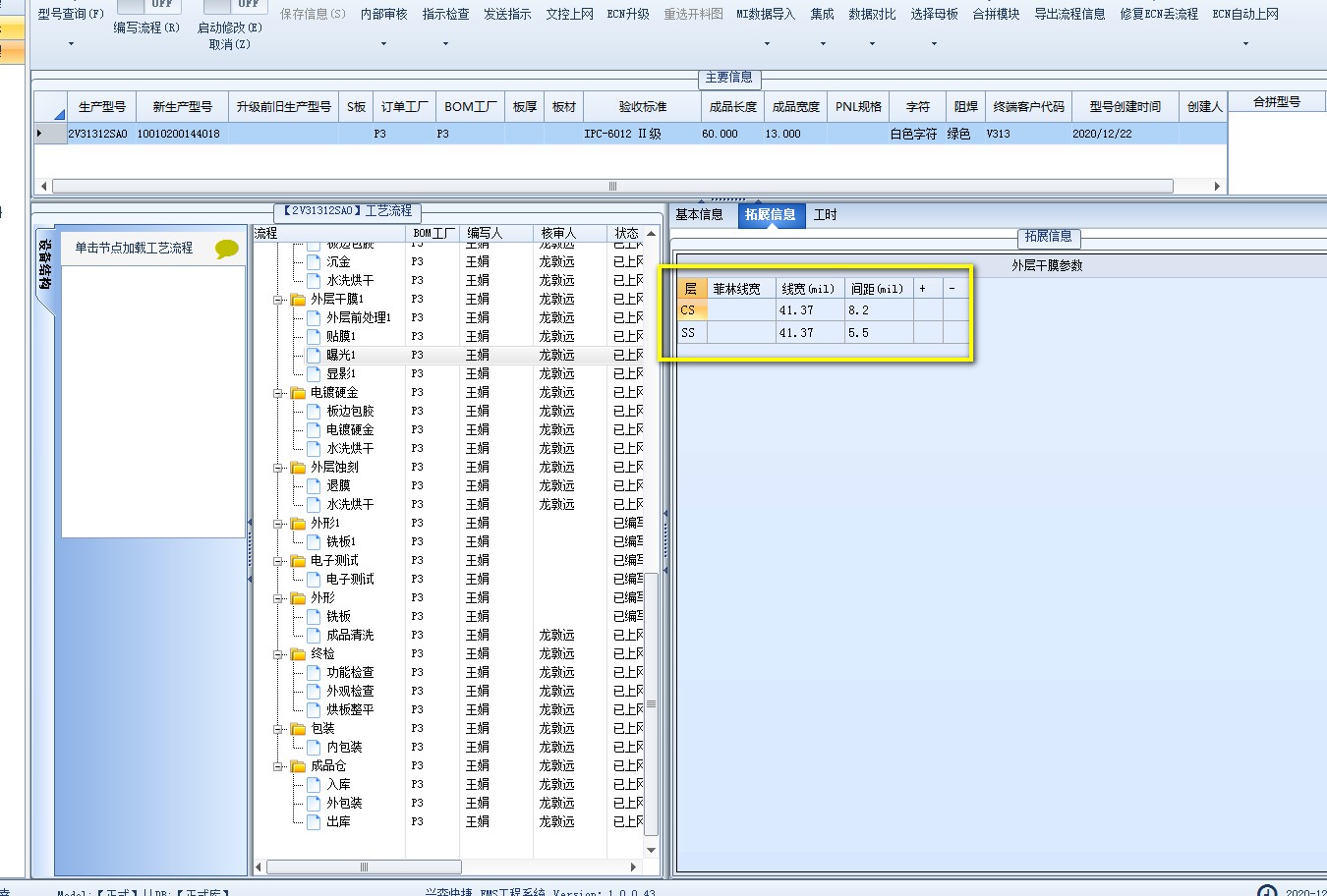Viewport: 1327px width, 896px height.
Task: Click the yellow speech bubble icon
Action: [x=226, y=249]
